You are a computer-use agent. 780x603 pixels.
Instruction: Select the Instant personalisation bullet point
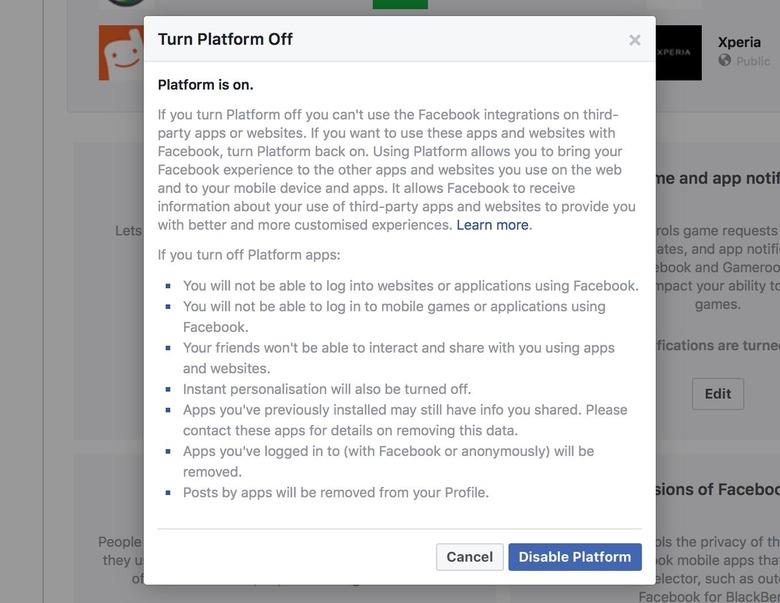coord(326,389)
